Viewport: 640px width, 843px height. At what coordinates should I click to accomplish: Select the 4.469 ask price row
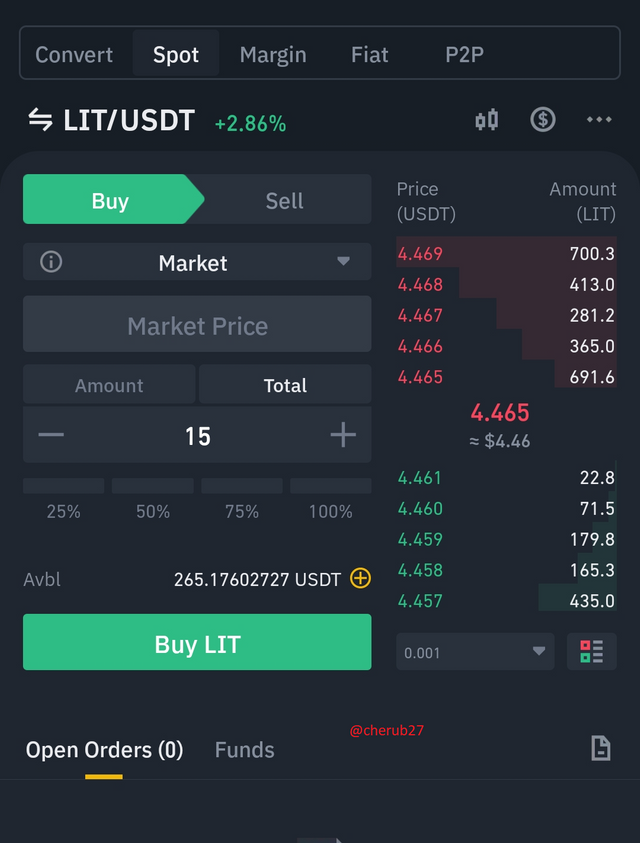[x=506, y=253]
